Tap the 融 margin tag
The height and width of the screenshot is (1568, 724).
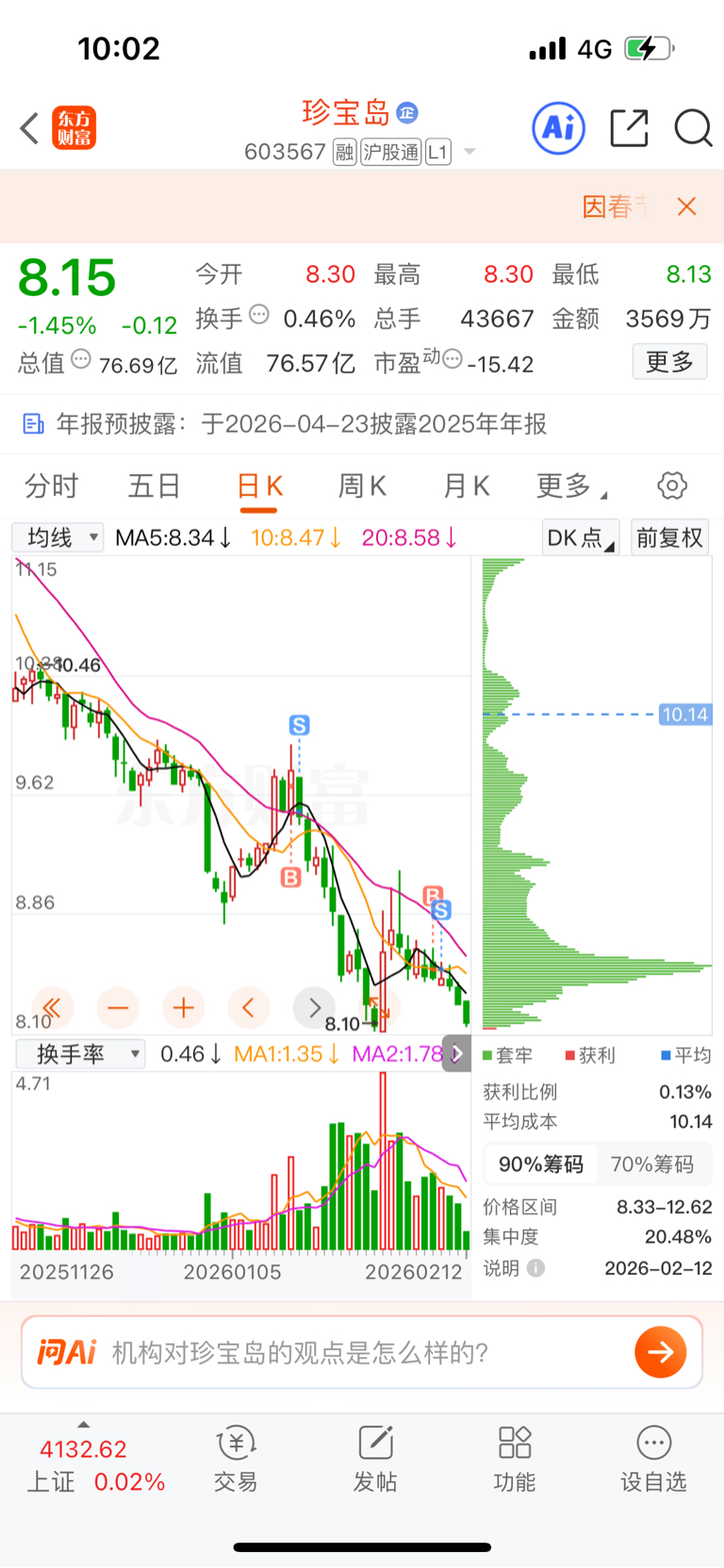(x=345, y=152)
